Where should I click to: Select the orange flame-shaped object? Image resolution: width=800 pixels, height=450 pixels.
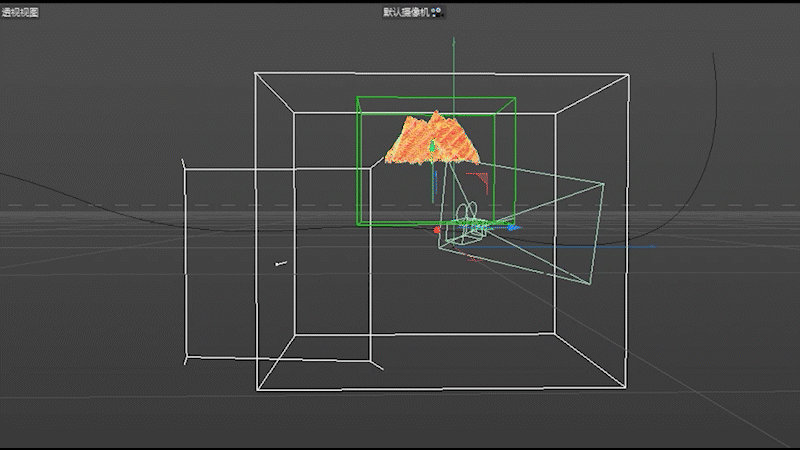pos(433,139)
